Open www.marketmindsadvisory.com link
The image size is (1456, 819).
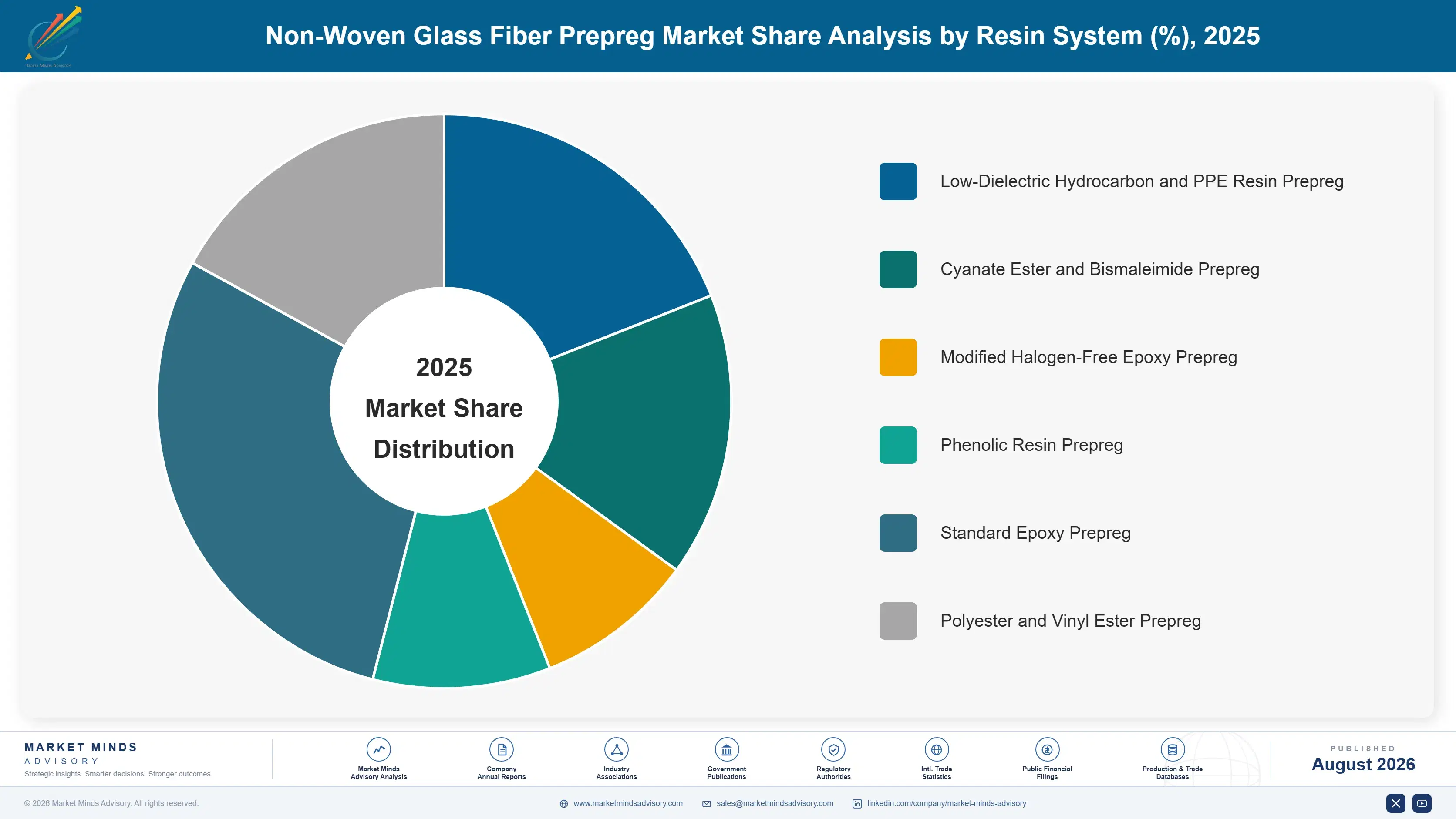[628, 803]
